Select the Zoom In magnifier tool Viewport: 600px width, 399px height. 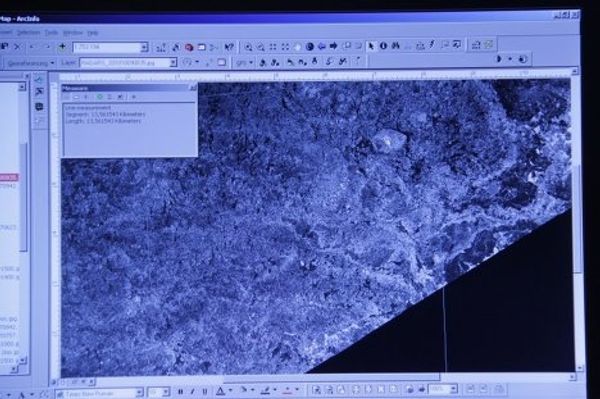[248, 47]
